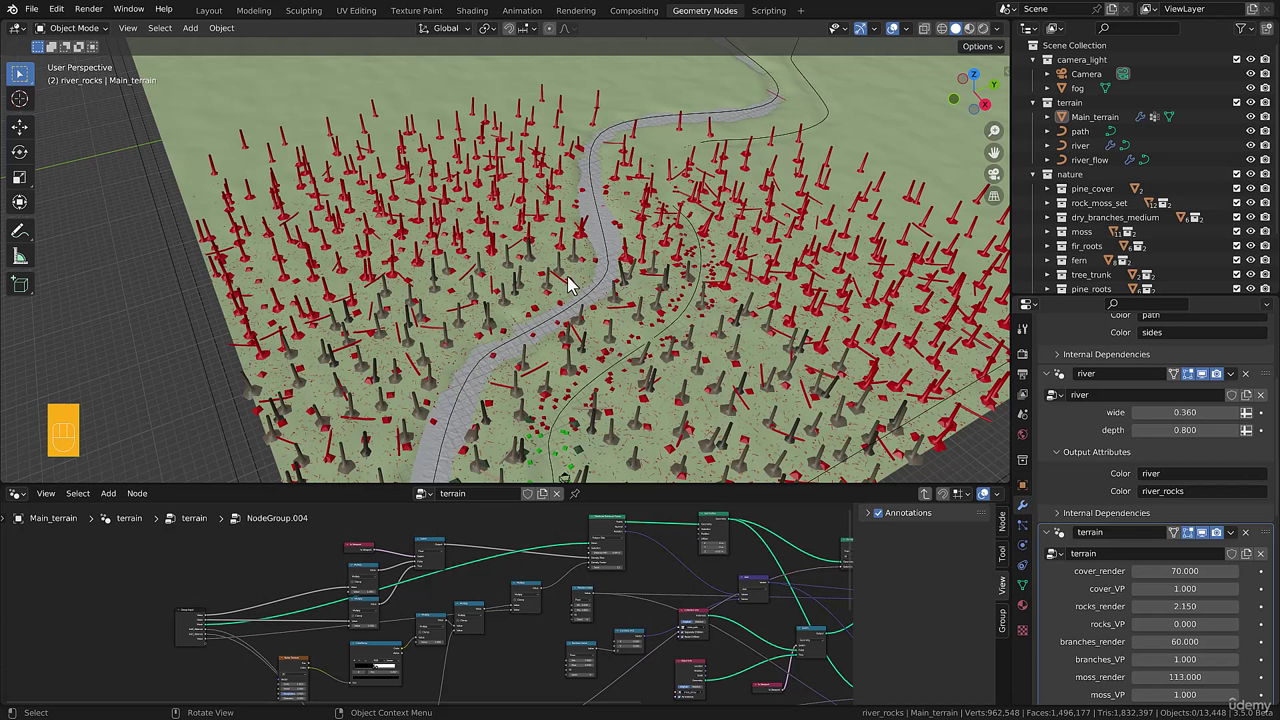Hide the Main_terrain object in viewport
Screen dimensions: 1280x720
[1250, 117]
